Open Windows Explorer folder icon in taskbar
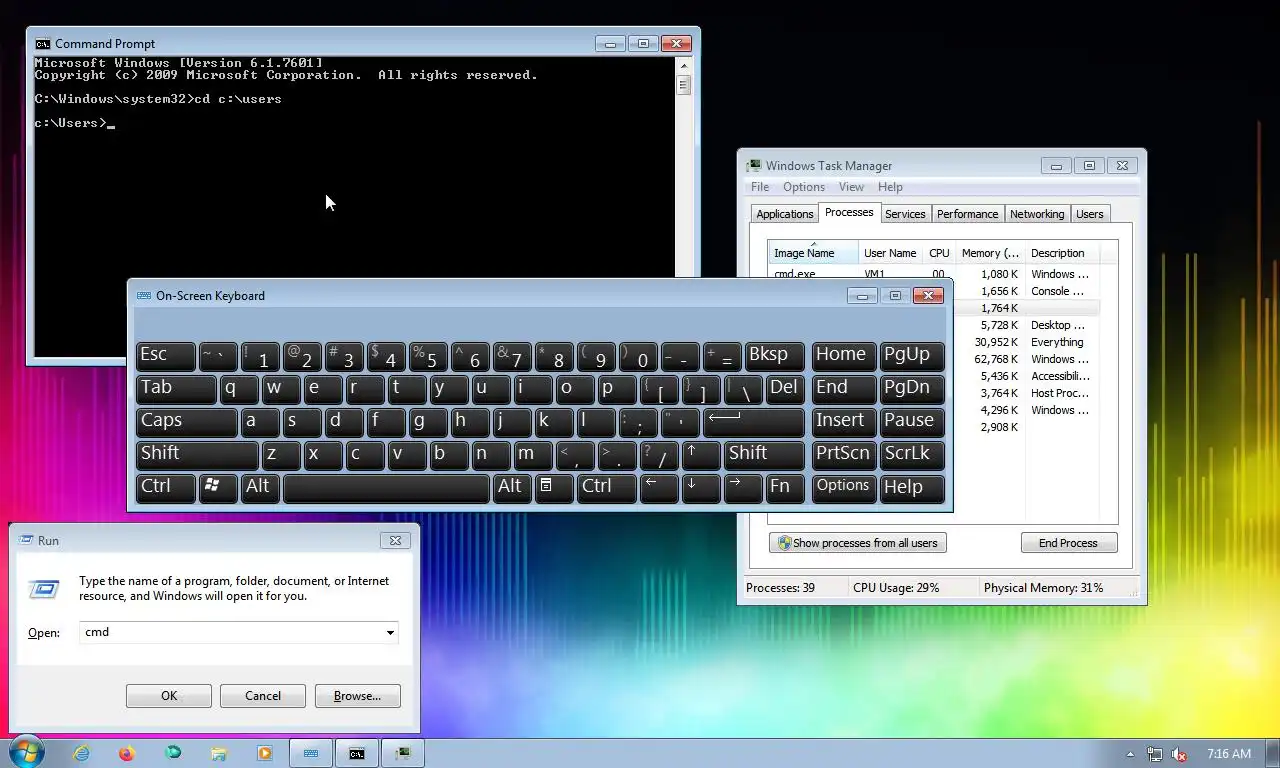This screenshot has width=1280, height=768. click(219, 753)
